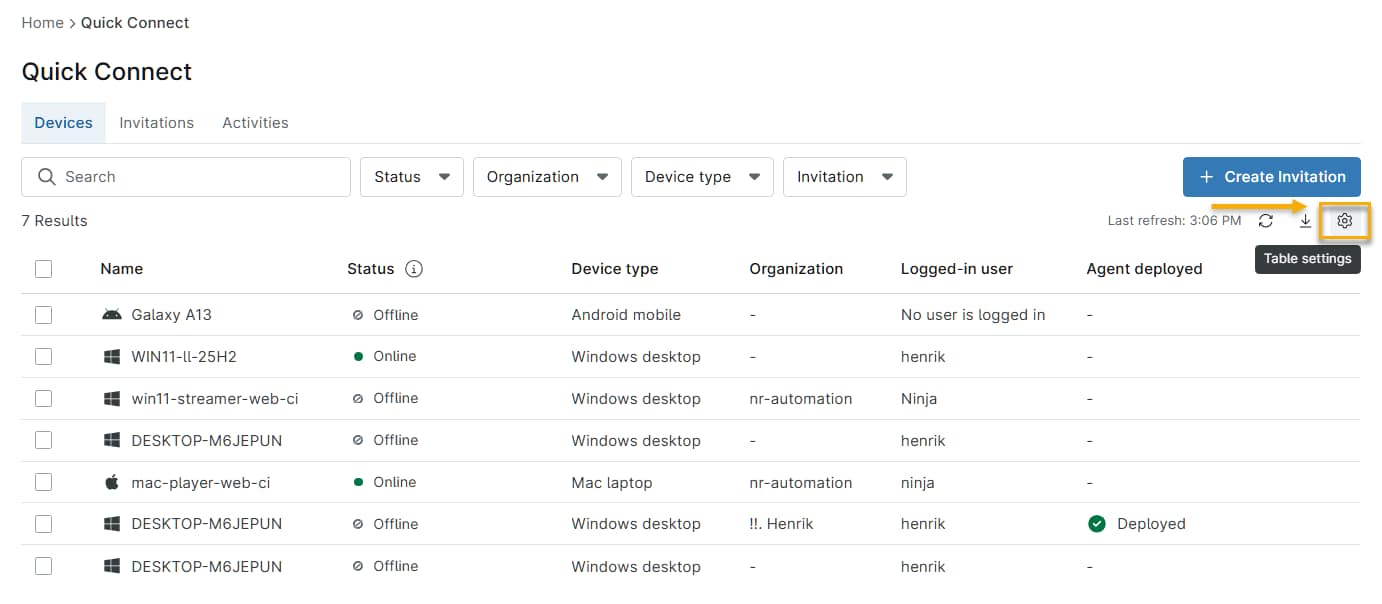Screen dimensions: 1382x604
Task: Click 'Online' status text for WIN11-ll-25H2
Action: 395,357
